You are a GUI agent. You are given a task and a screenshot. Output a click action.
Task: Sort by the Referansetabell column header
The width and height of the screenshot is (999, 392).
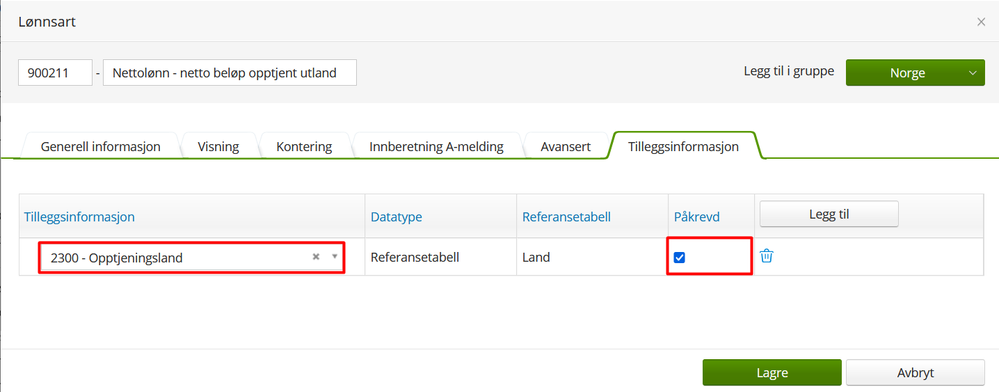(566, 217)
